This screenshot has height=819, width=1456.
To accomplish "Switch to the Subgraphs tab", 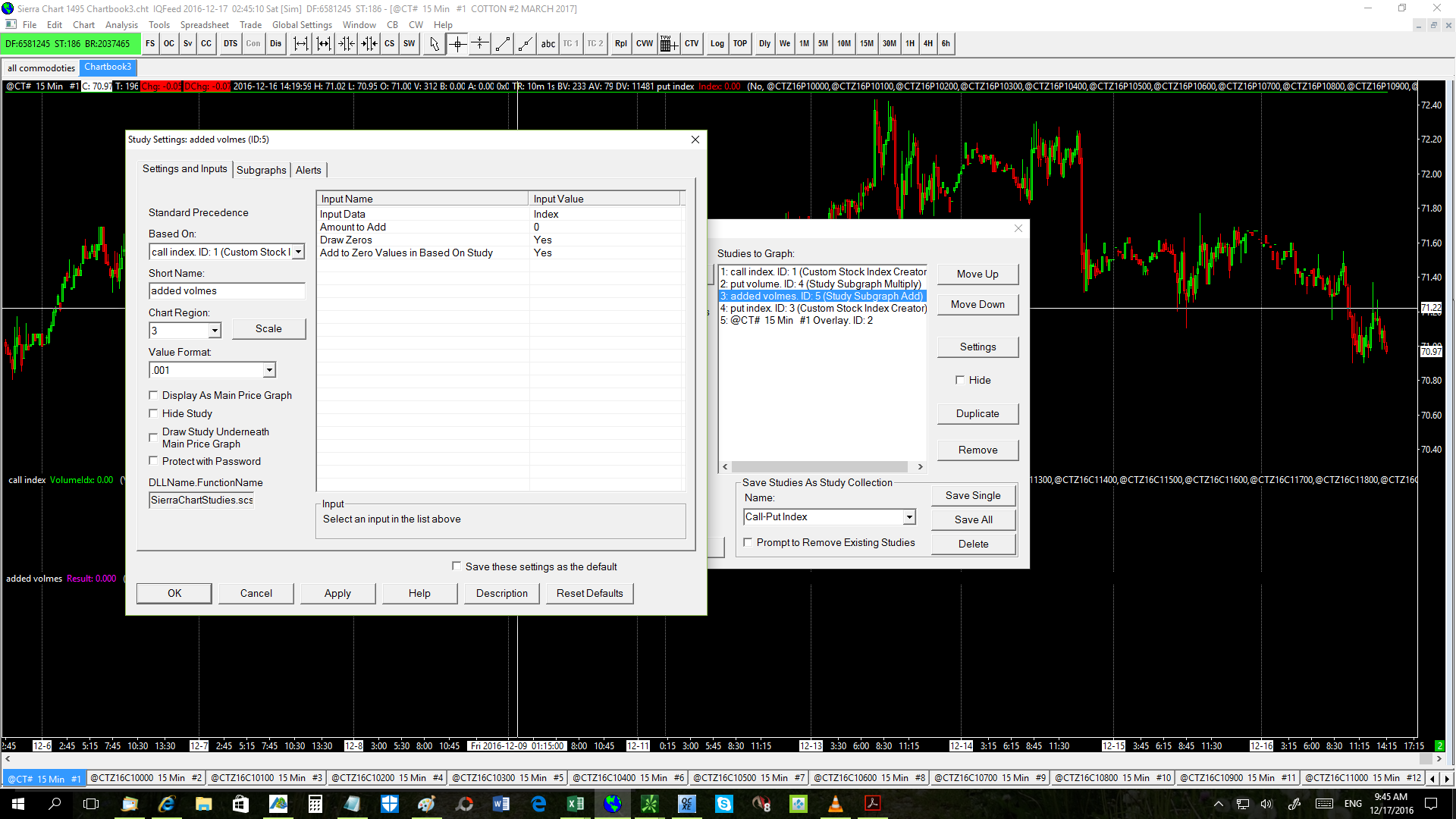I will point(261,170).
